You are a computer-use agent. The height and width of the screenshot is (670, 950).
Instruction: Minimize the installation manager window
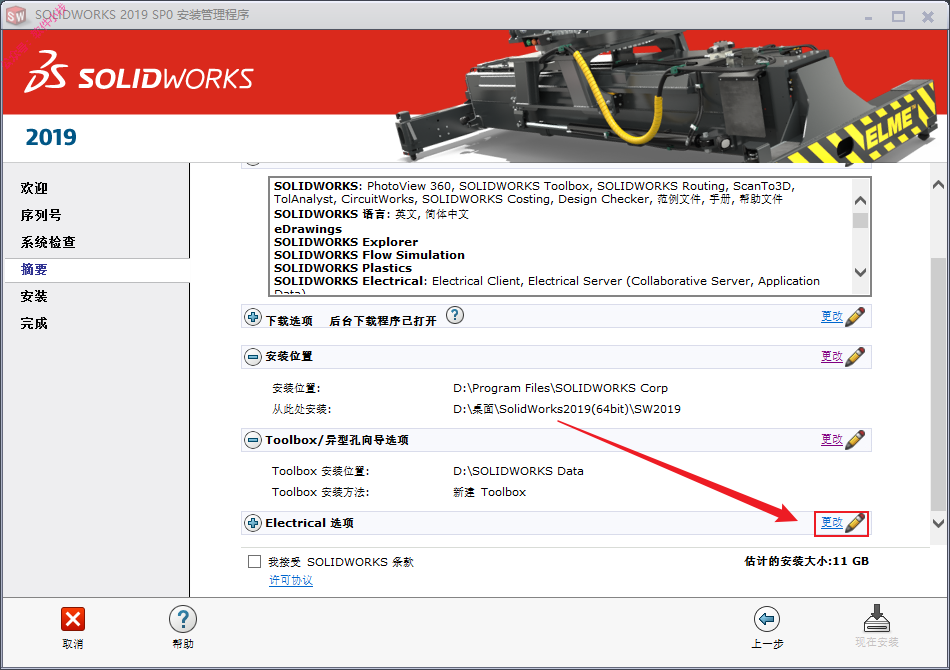click(x=868, y=17)
